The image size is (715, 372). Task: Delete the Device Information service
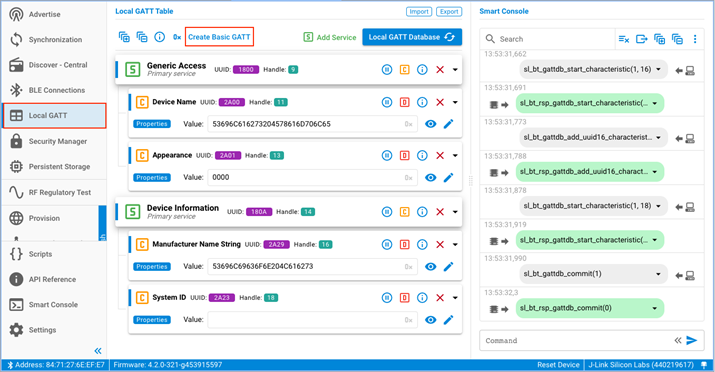click(x=440, y=212)
